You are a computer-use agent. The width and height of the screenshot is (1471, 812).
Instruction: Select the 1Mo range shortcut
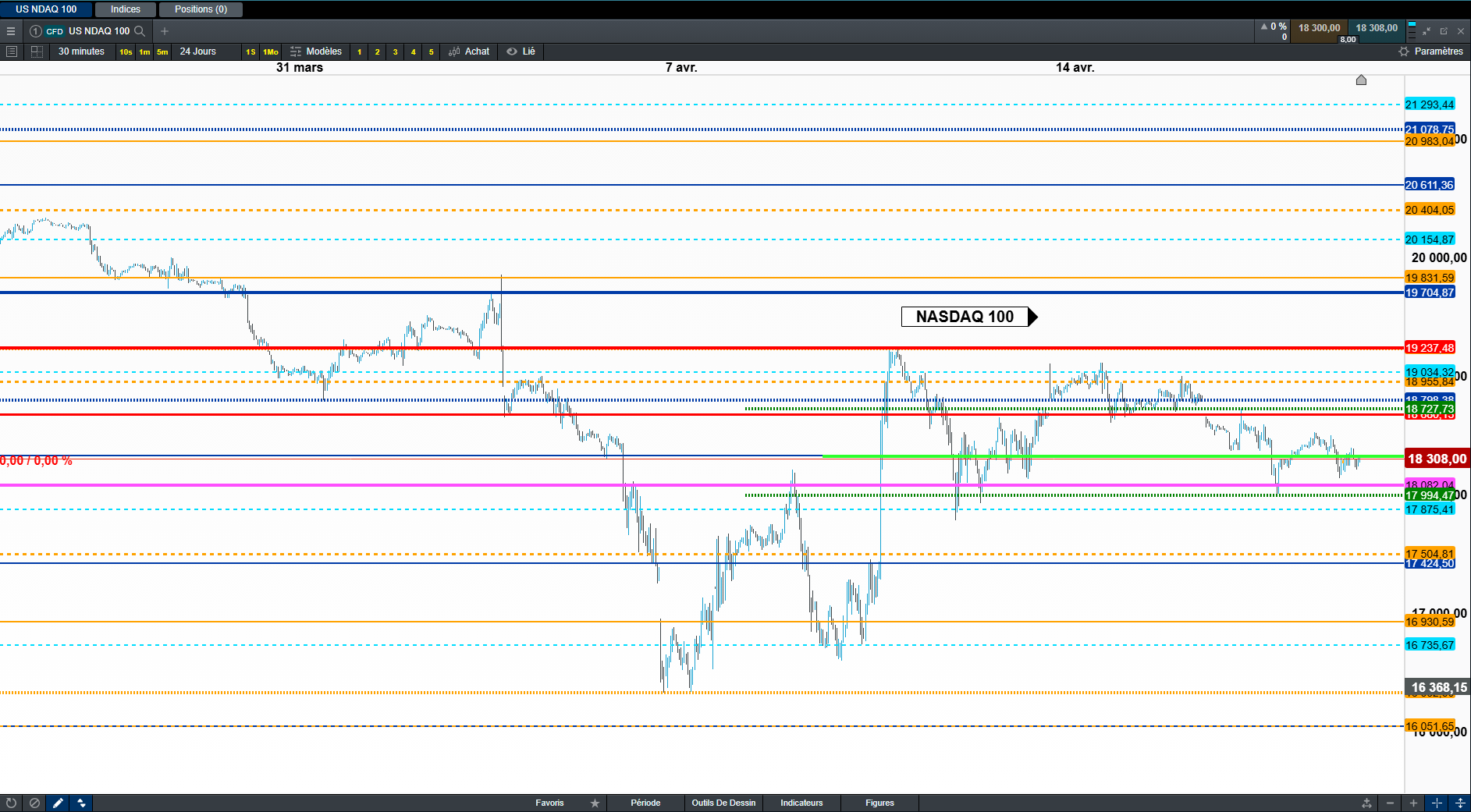pos(271,52)
